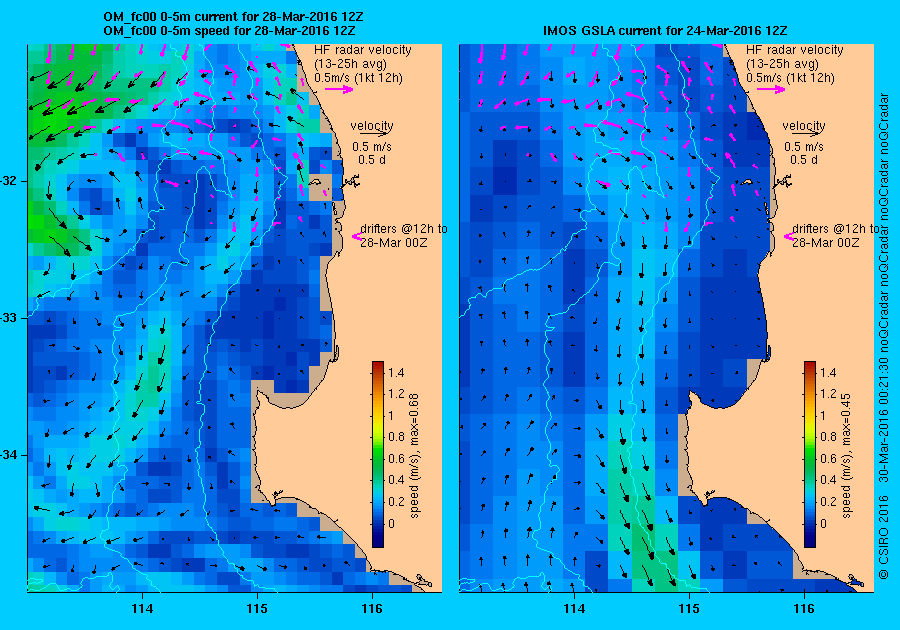The width and height of the screenshot is (900, 630).
Task: Click '(13-25h avg)' text in OM_fc00 map
Action: [x=350, y=64]
